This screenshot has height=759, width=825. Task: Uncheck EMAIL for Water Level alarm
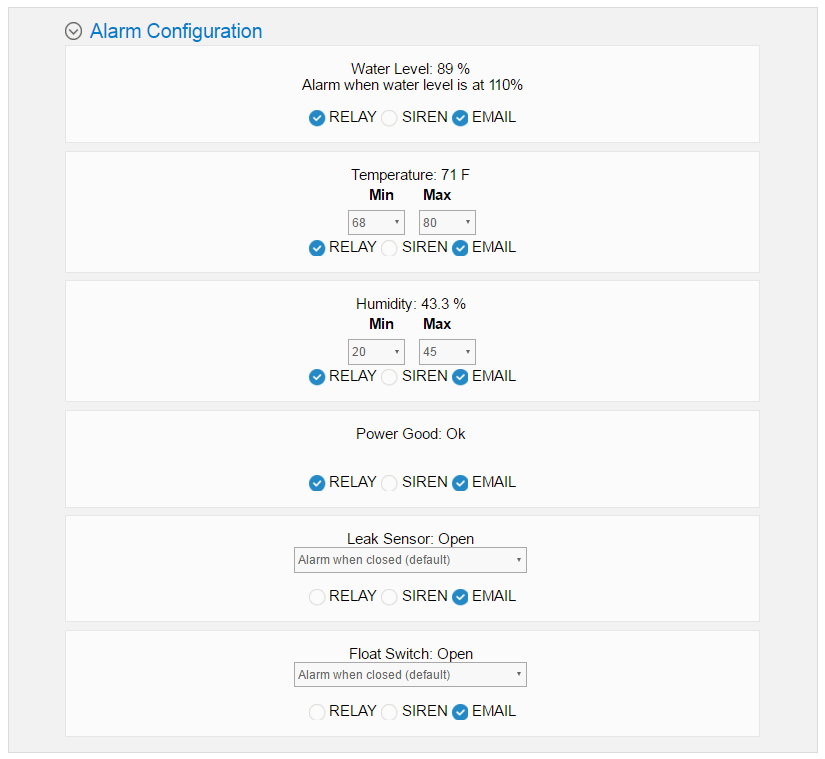point(460,118)
